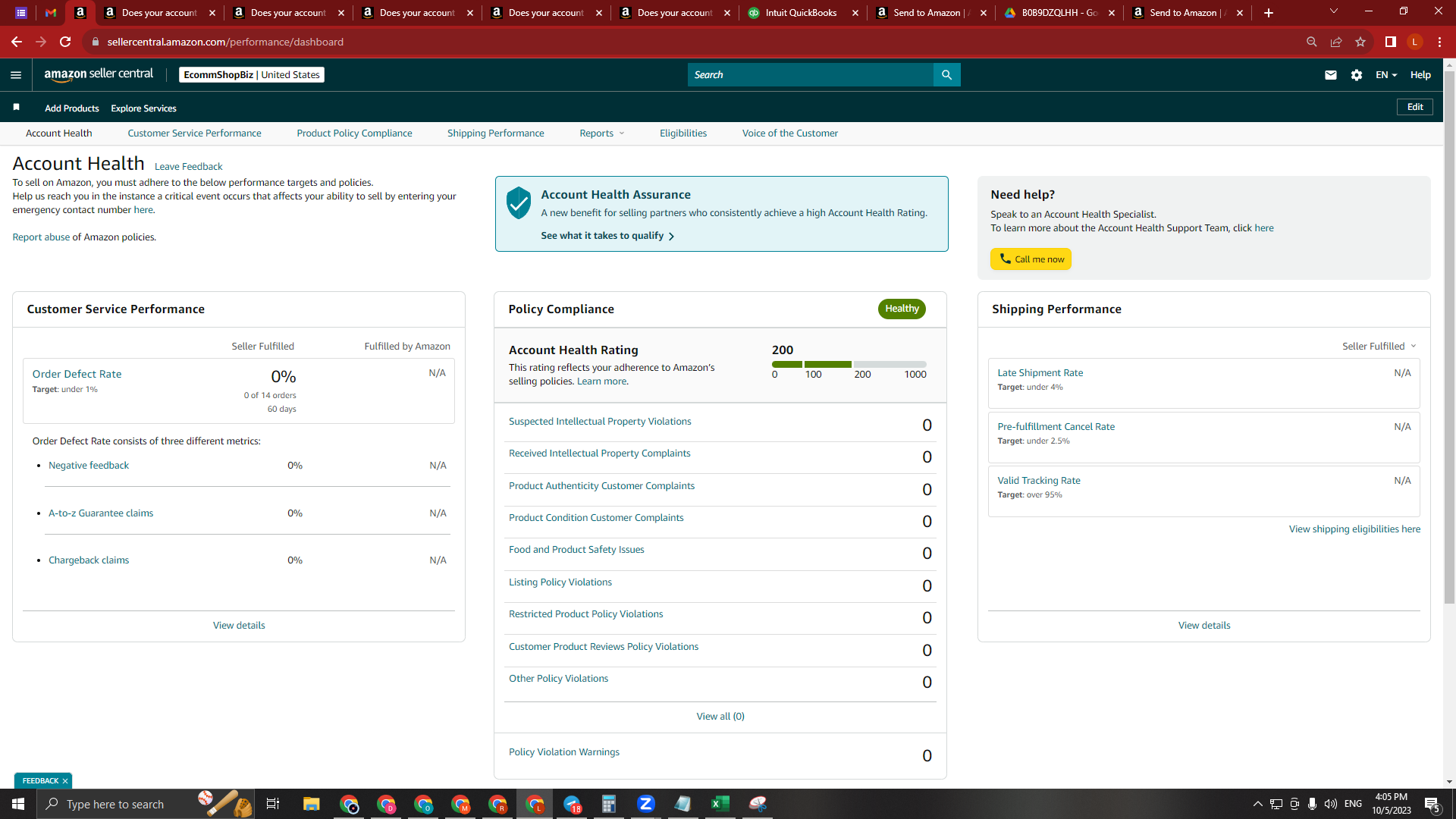Open Excel from the taskbar
This screenshot has height=819, width=1456.
(720, 804)
